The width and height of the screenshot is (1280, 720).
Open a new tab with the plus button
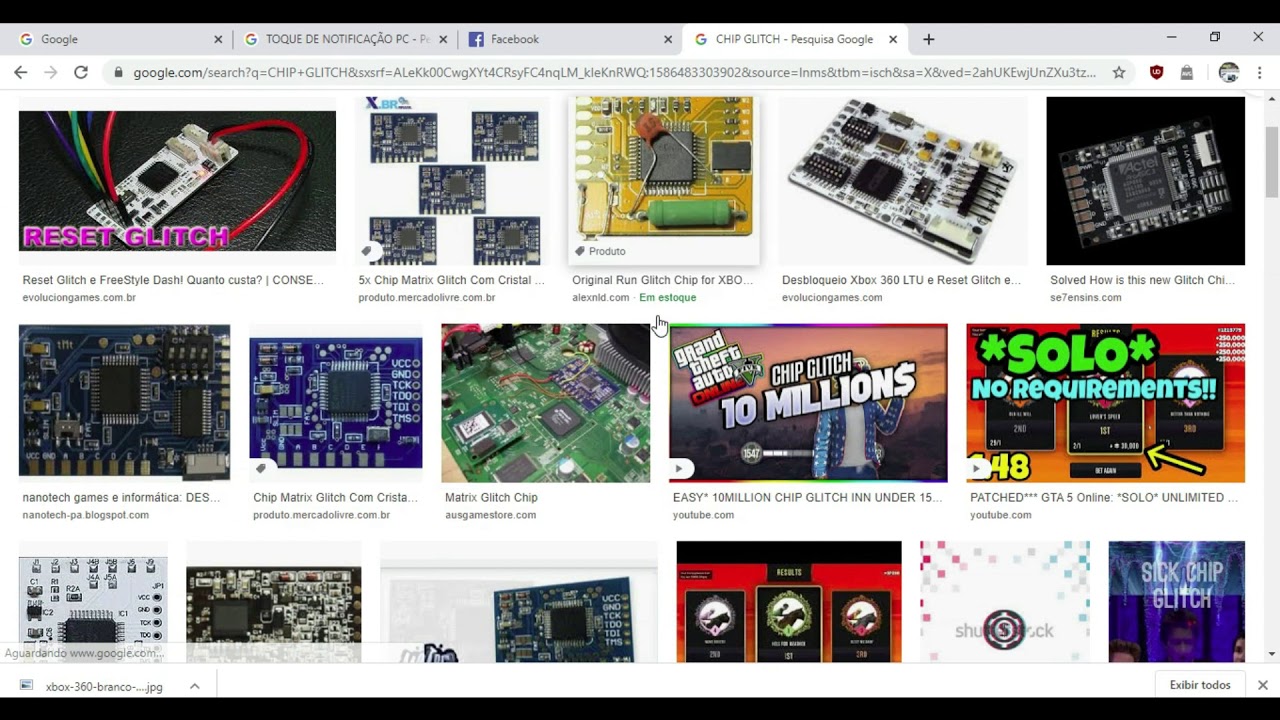928,39
